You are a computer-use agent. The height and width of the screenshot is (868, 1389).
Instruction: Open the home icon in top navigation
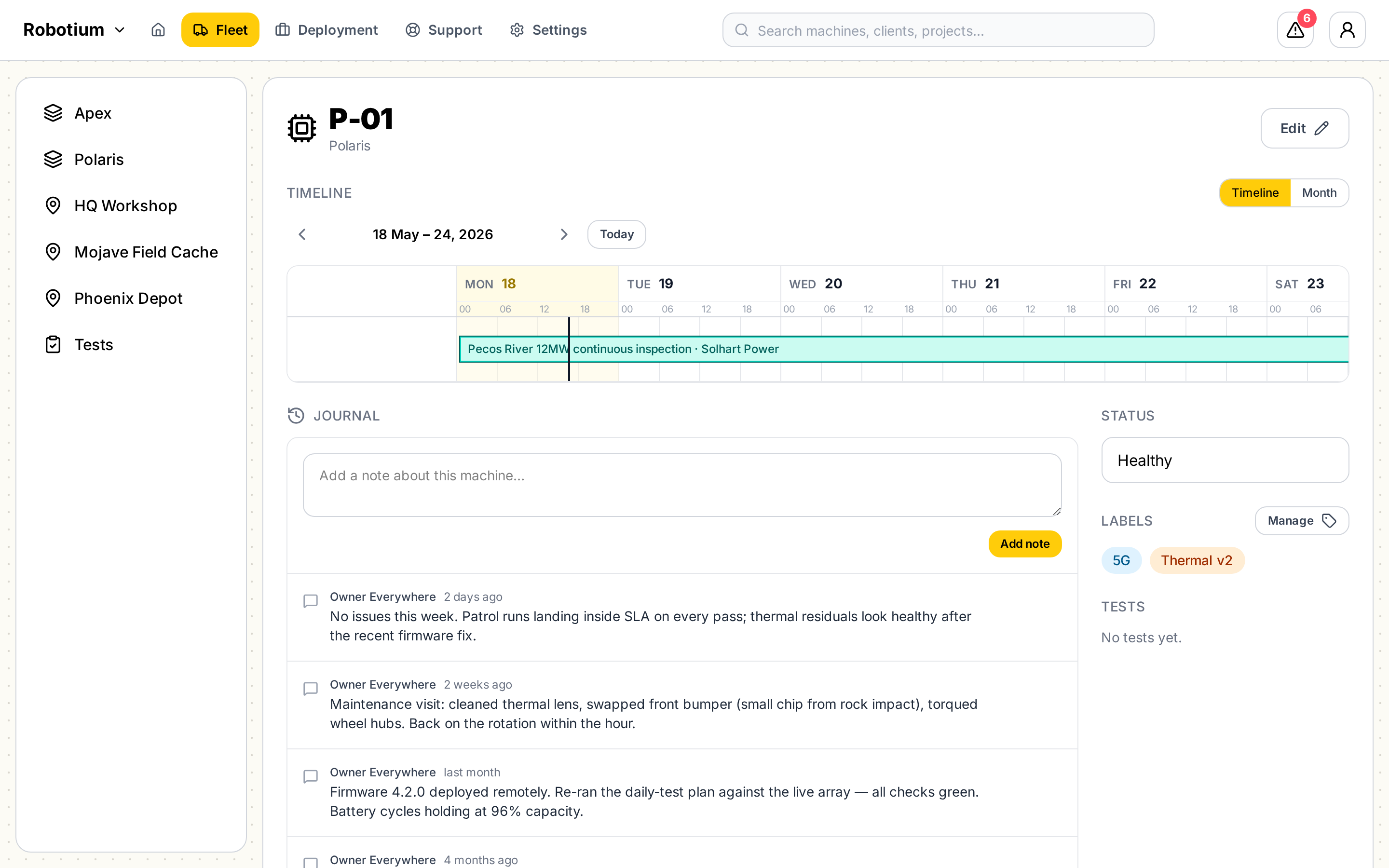158,30
